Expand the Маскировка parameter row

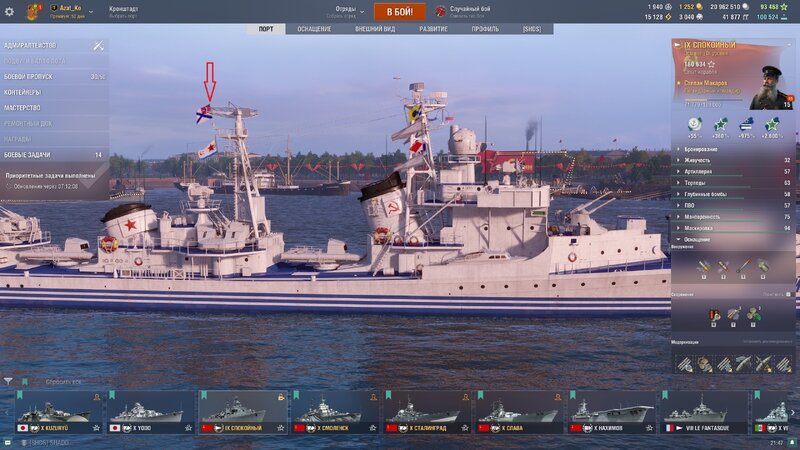(x=733, y=228)
